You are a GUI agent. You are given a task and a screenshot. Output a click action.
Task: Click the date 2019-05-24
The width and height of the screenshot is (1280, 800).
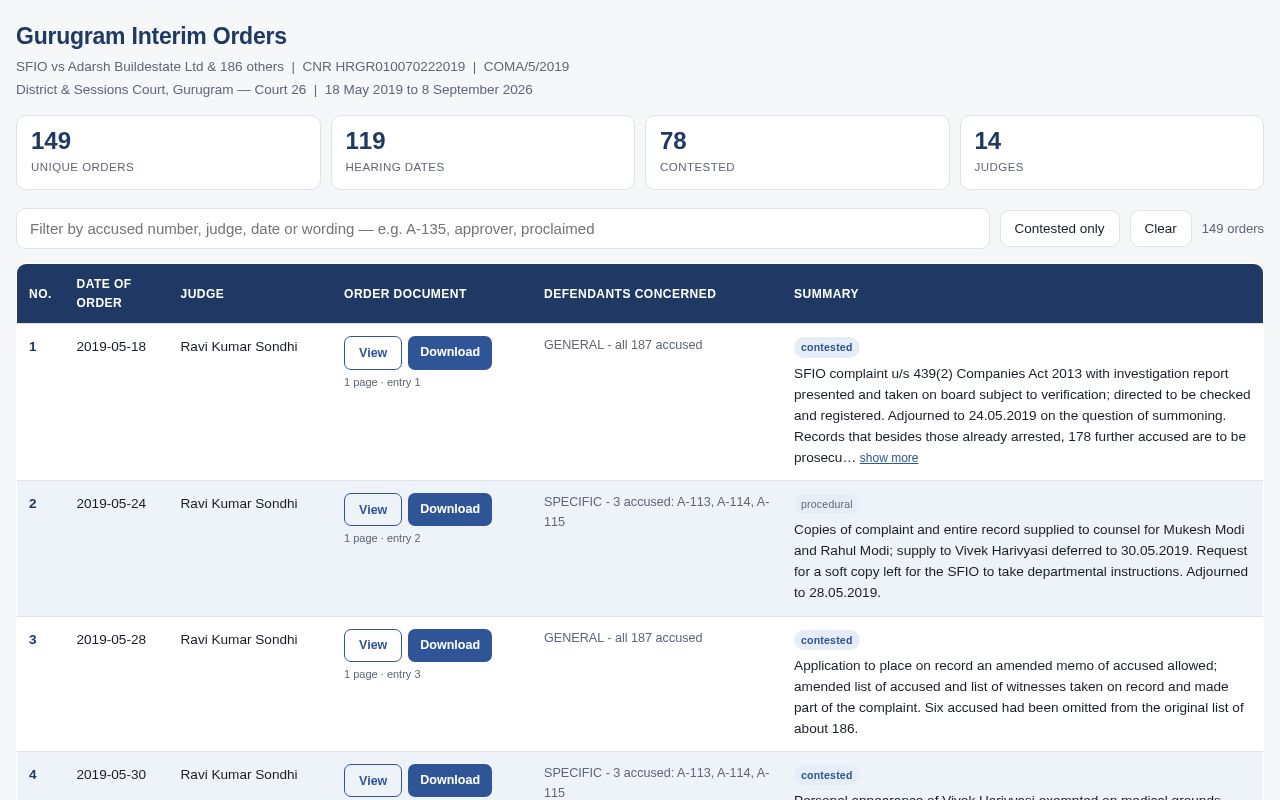tap(111, 504)
